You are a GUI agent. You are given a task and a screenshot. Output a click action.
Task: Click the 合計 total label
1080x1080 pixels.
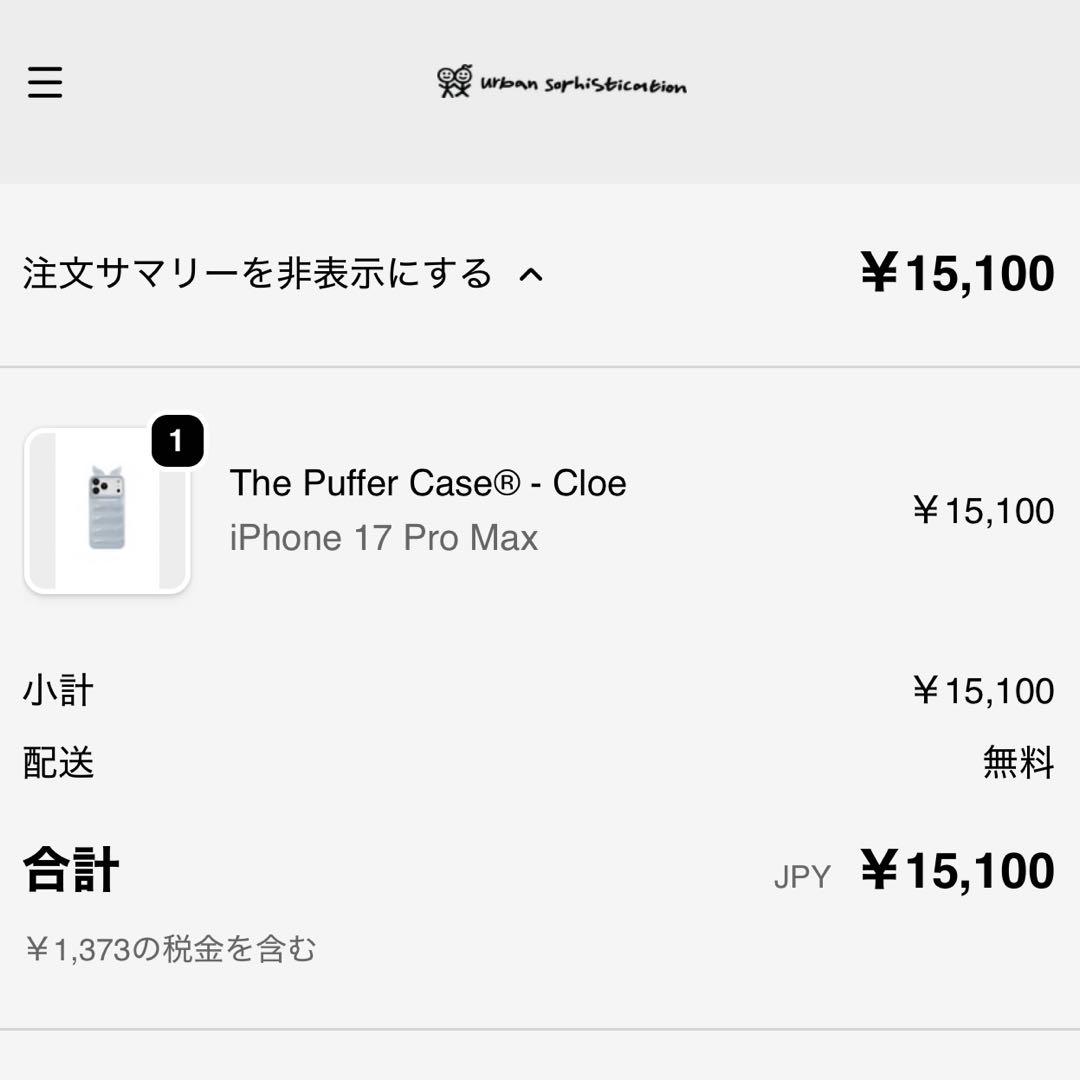(x=71, y=870)
